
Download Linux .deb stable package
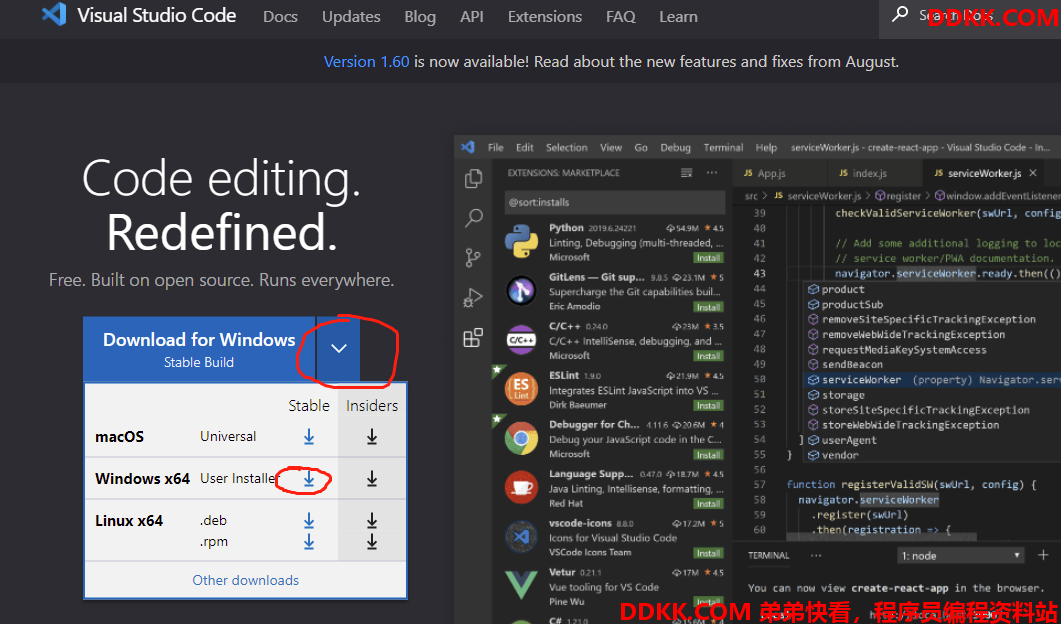tap(309, 520)
